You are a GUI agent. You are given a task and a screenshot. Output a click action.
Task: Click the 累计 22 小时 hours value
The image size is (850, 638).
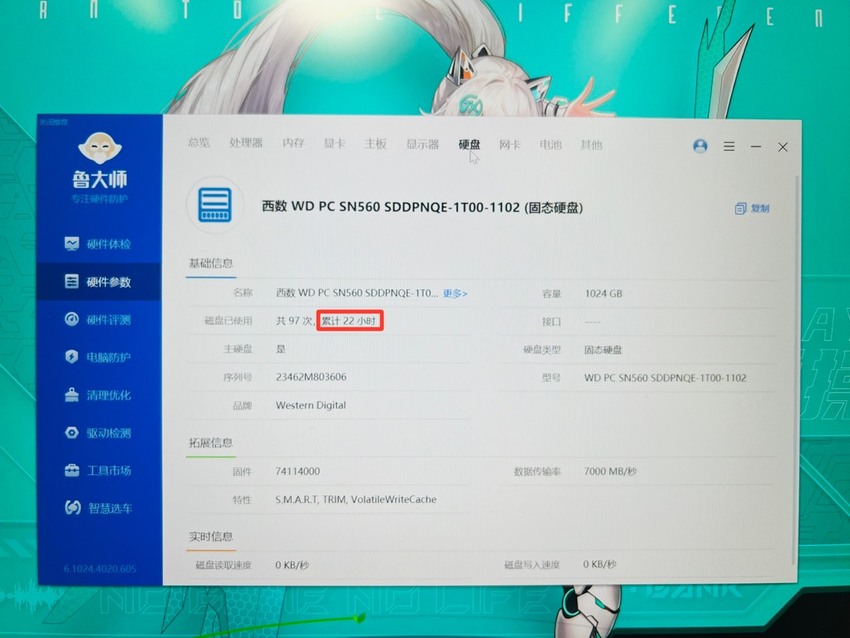coord(350,320)
